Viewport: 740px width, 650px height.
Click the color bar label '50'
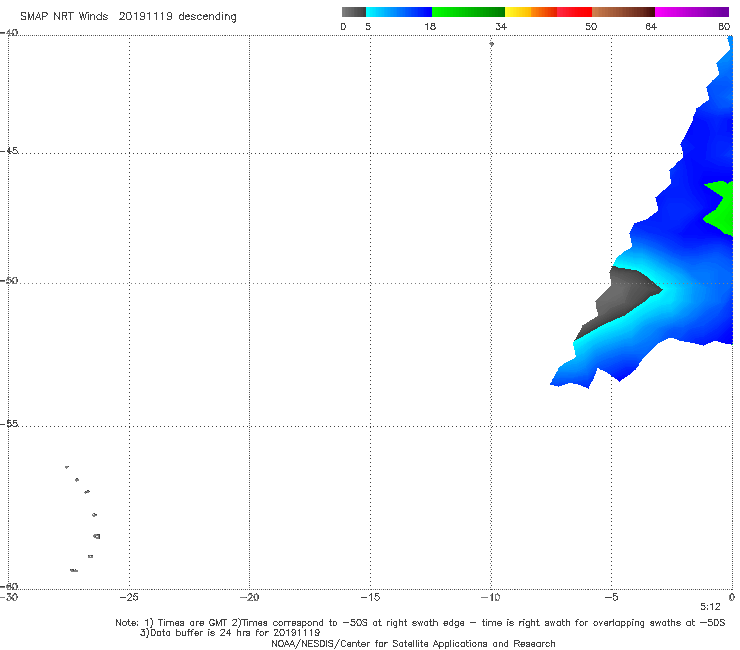[x=591, y=26]
